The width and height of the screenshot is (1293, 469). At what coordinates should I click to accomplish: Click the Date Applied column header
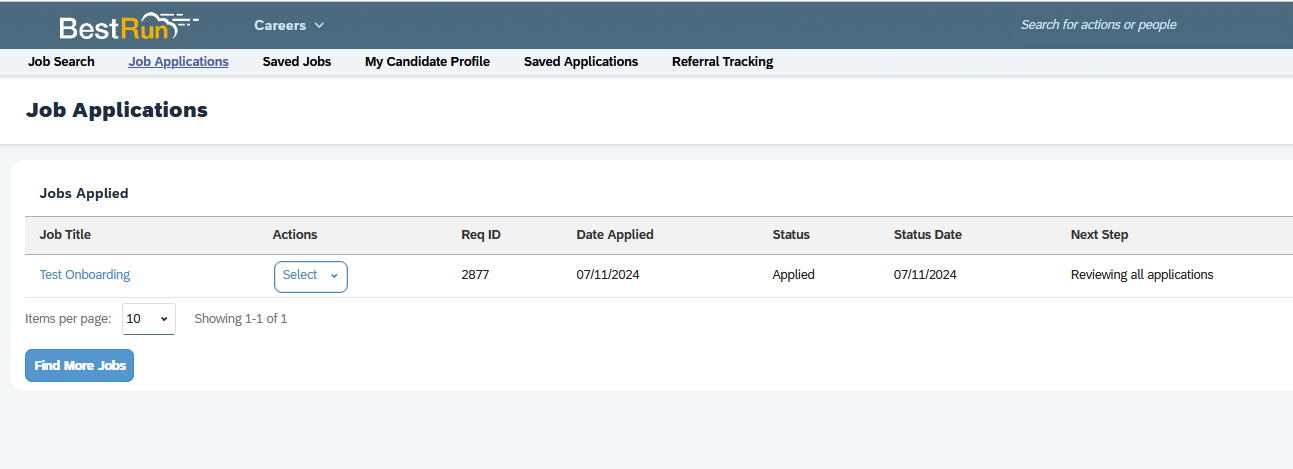click(x=615, y=235)
